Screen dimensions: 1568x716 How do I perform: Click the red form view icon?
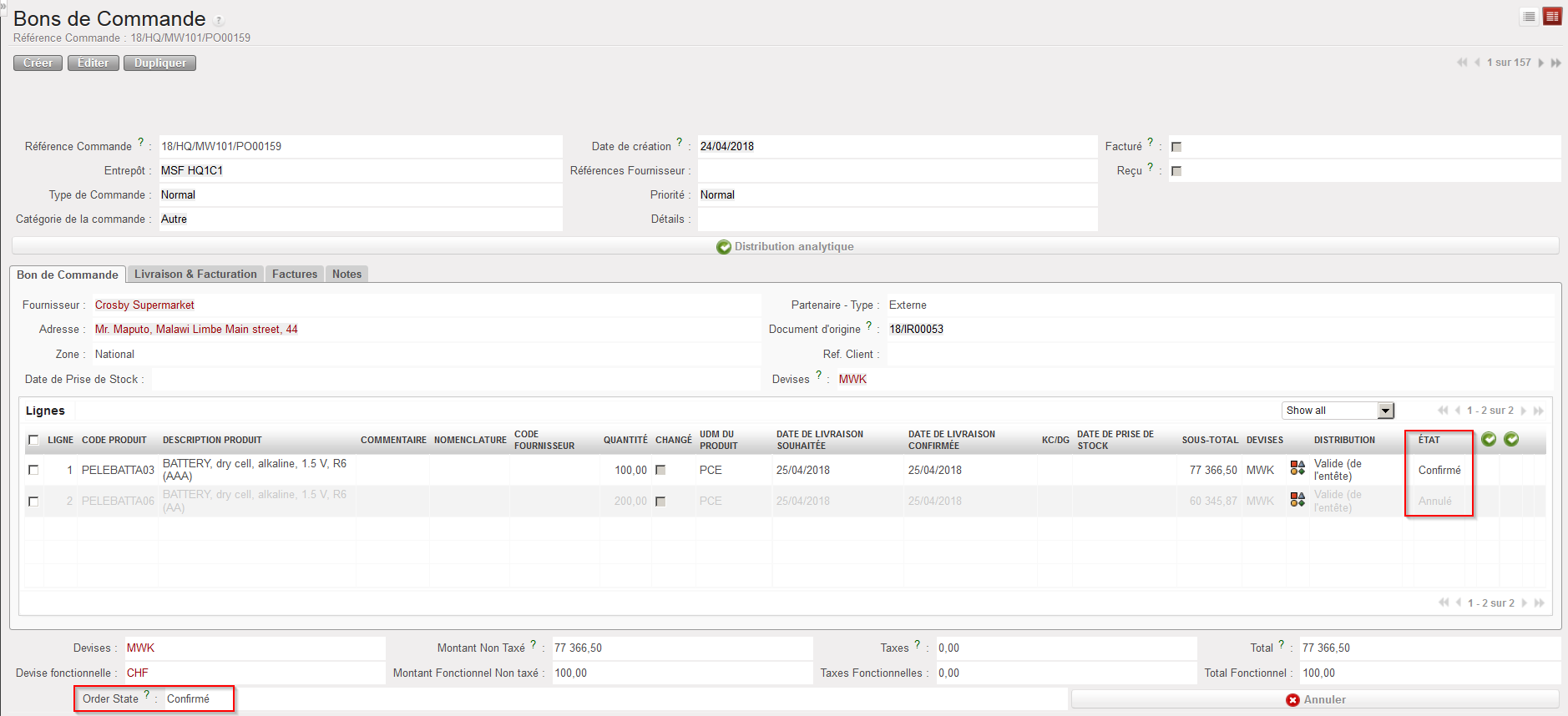pos(1552,17)
